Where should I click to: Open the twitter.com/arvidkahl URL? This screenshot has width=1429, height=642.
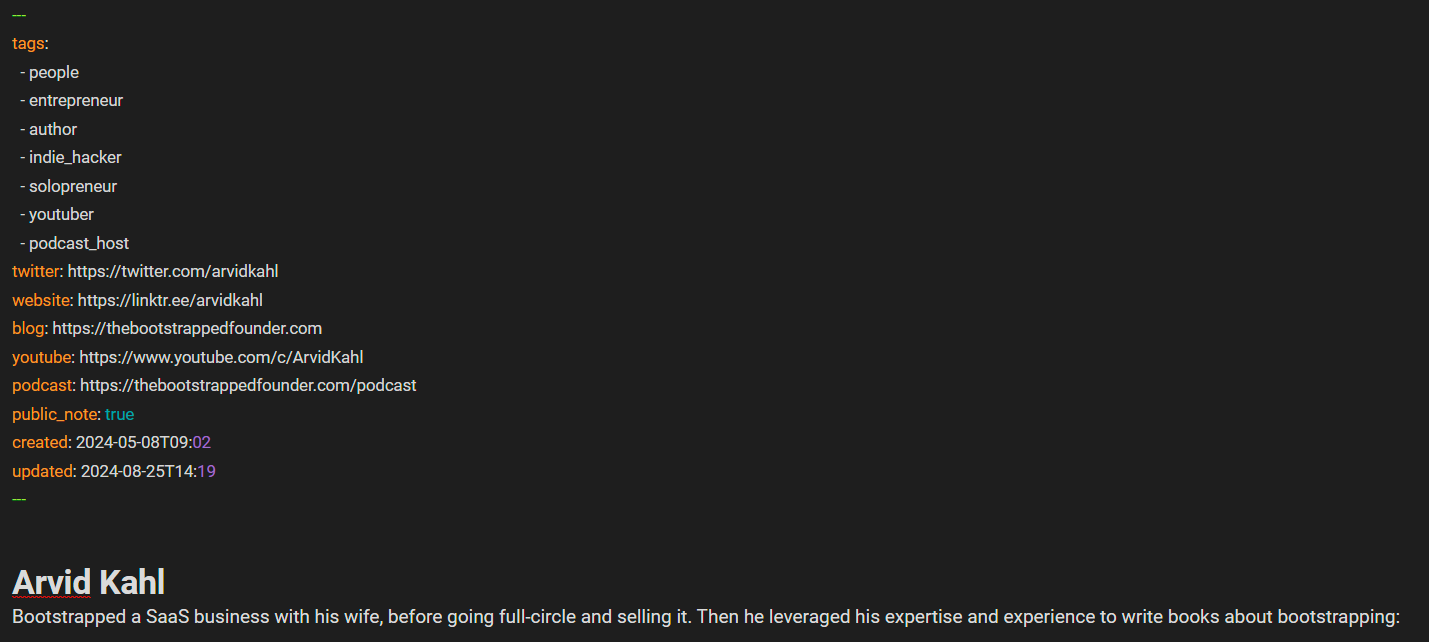click(173, 271)
